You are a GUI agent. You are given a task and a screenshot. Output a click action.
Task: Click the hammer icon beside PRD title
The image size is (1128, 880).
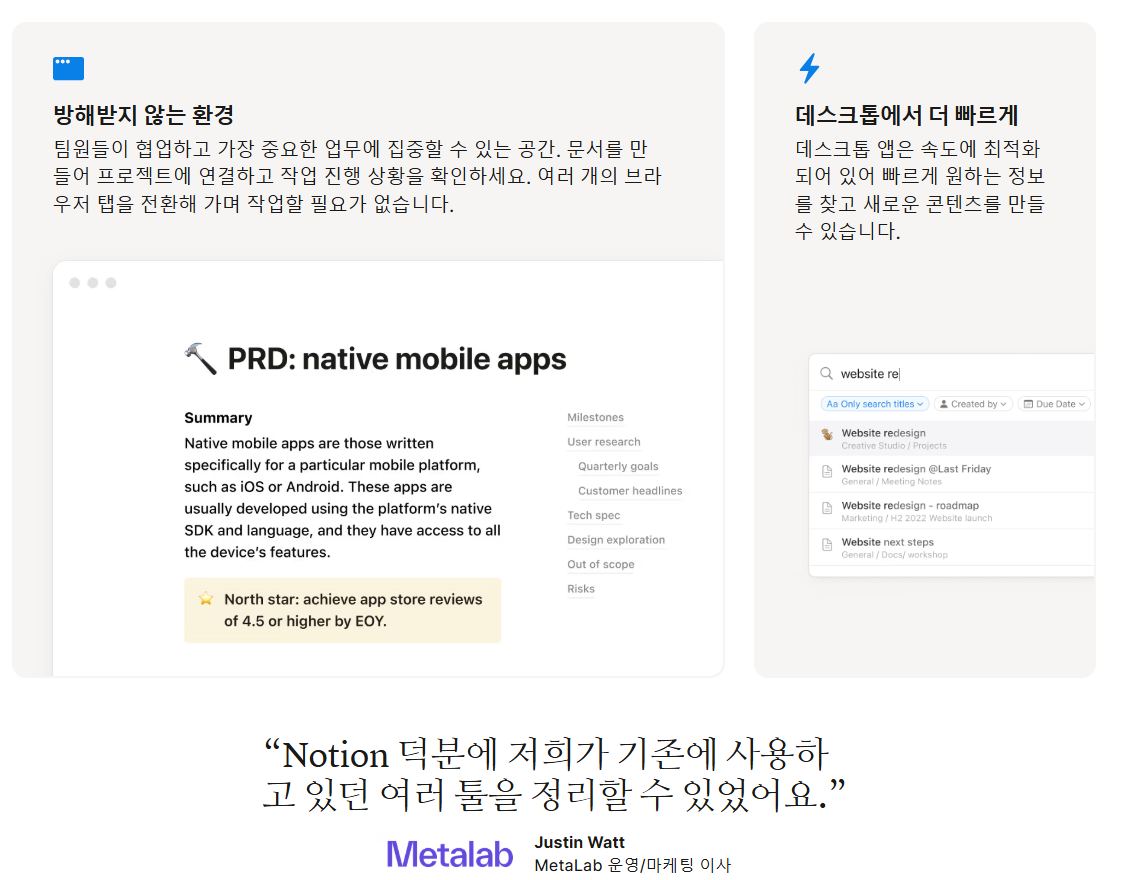coord(200,358)
